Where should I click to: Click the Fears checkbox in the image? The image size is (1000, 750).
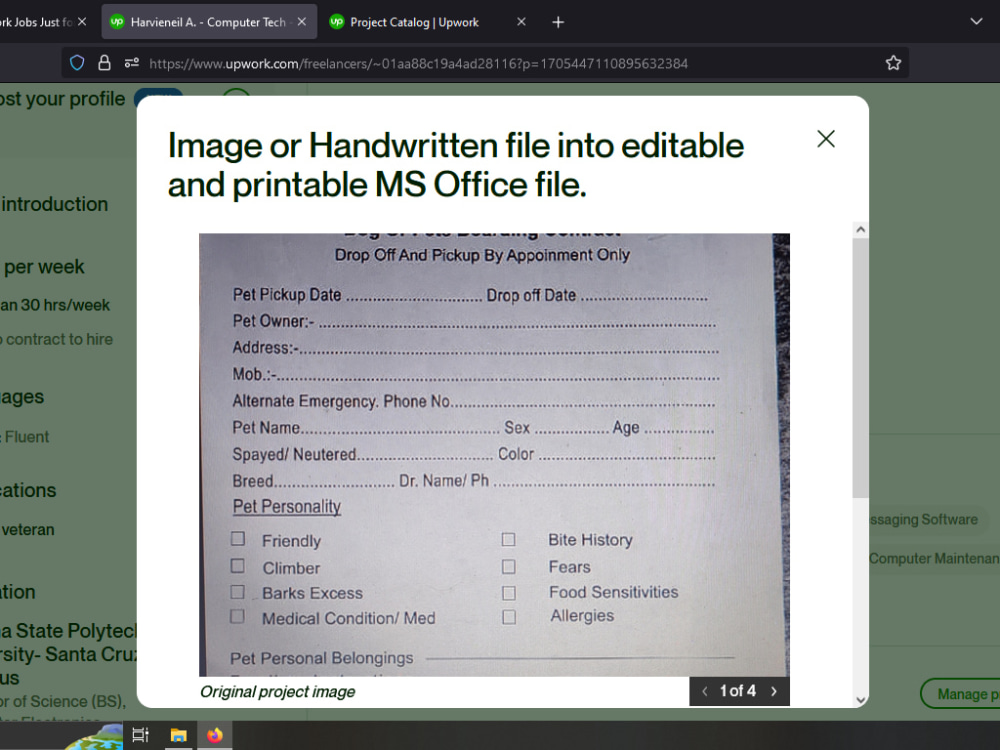(x=508, y=566)
